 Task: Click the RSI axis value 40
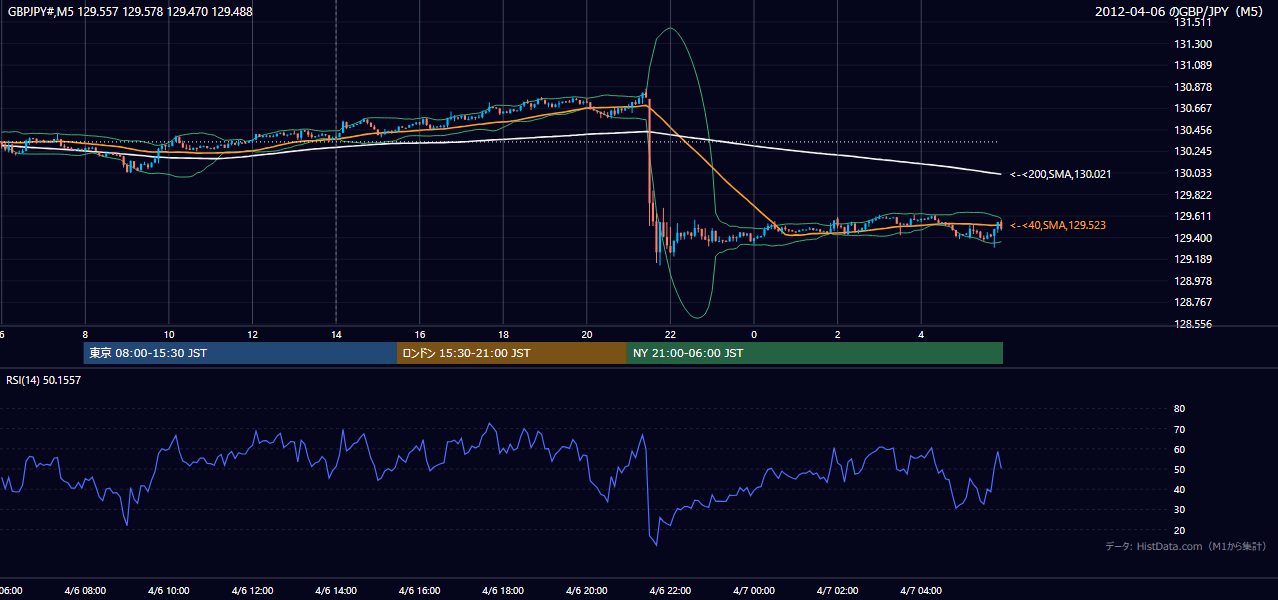pyautogui.click(x=1179, y=489)
